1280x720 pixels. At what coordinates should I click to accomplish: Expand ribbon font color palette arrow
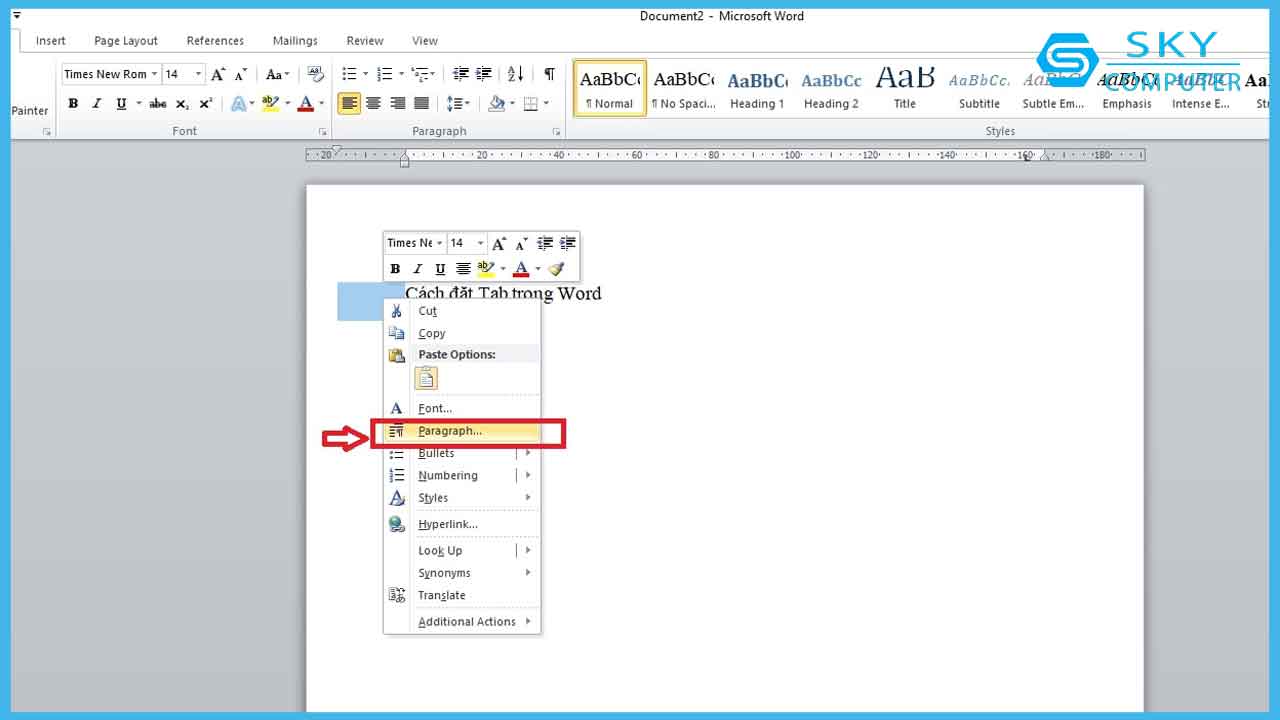coord(321,103)
